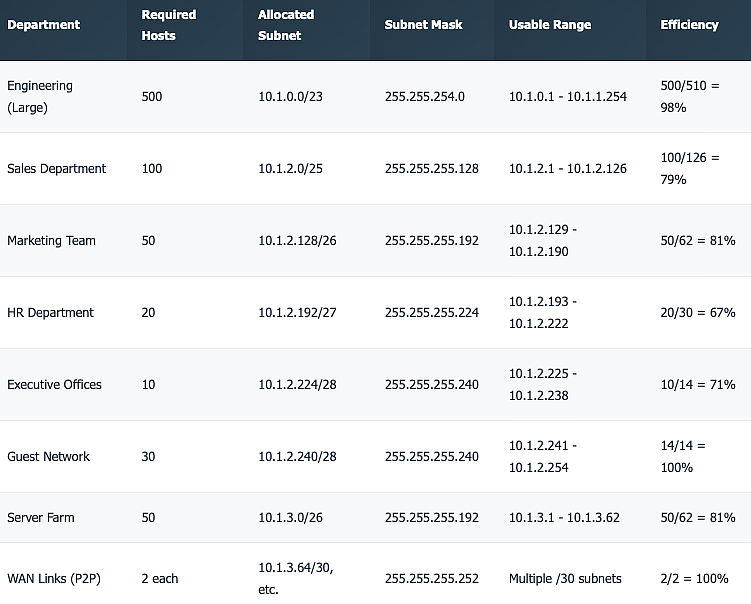The height and width of the screenshot is (604, 751).
Task: Click the Sales Department row label
Action: [x=57, y=169]
